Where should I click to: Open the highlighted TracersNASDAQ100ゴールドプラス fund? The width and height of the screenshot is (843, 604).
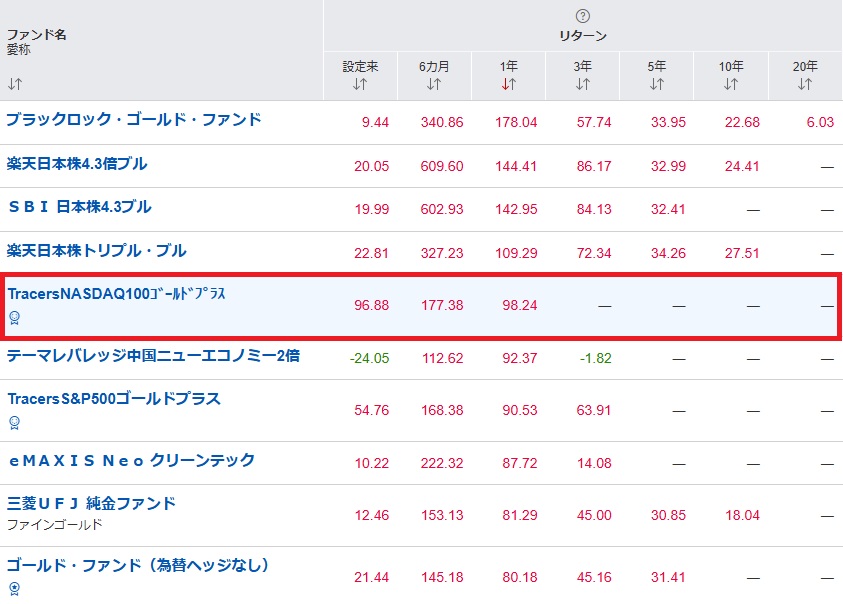(118, 294)
